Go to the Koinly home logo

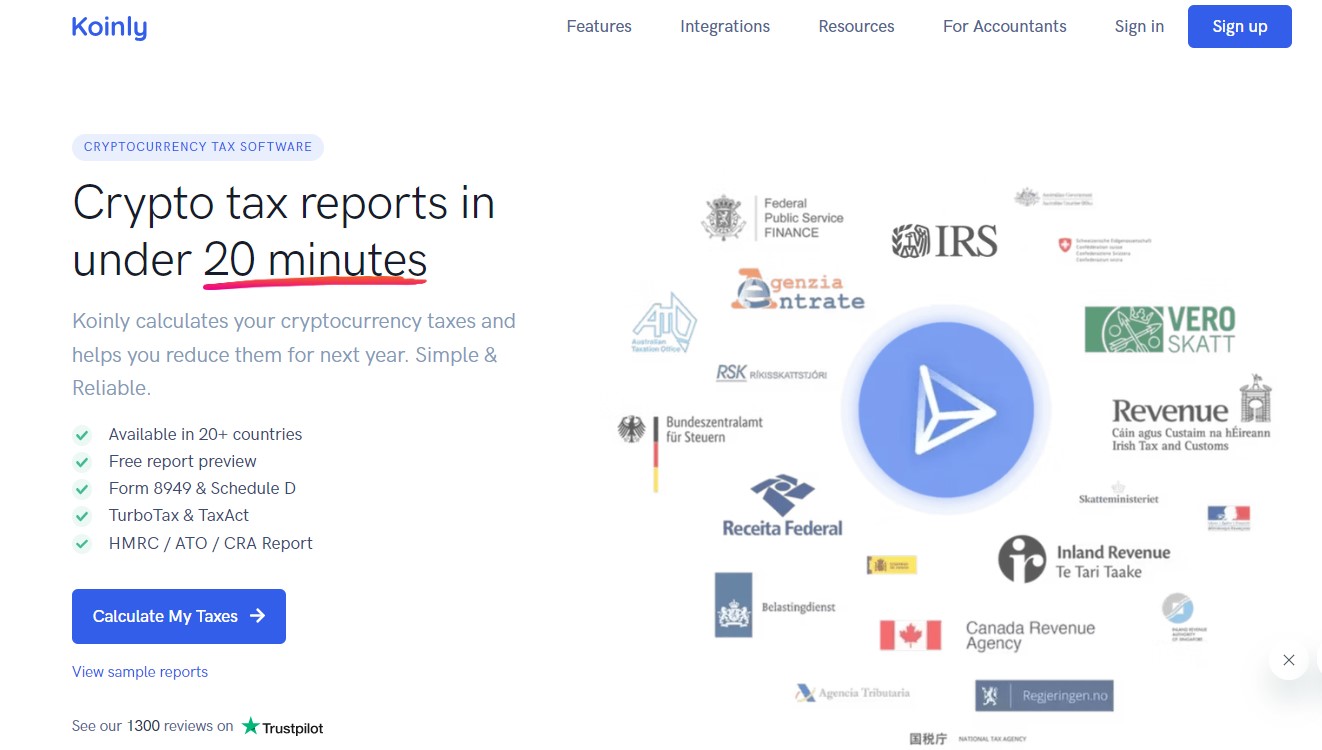point(109,27)
